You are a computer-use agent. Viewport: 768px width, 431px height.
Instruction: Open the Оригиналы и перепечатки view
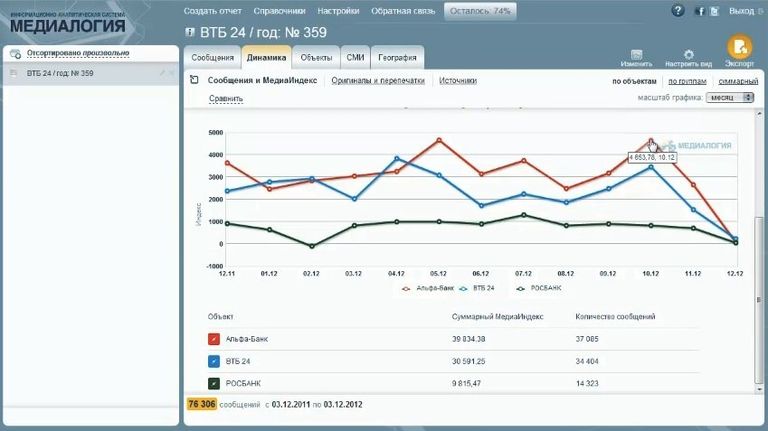378,80
